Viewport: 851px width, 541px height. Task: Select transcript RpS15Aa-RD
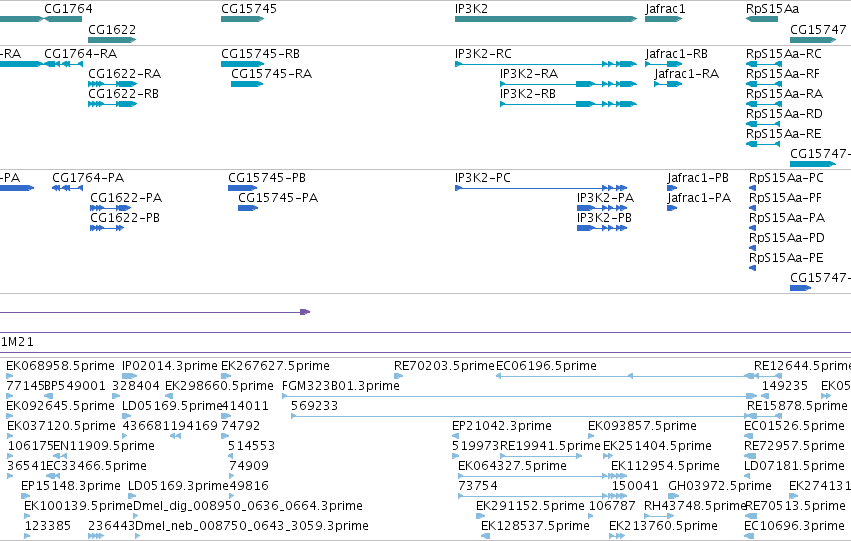(x=784, y=114)
